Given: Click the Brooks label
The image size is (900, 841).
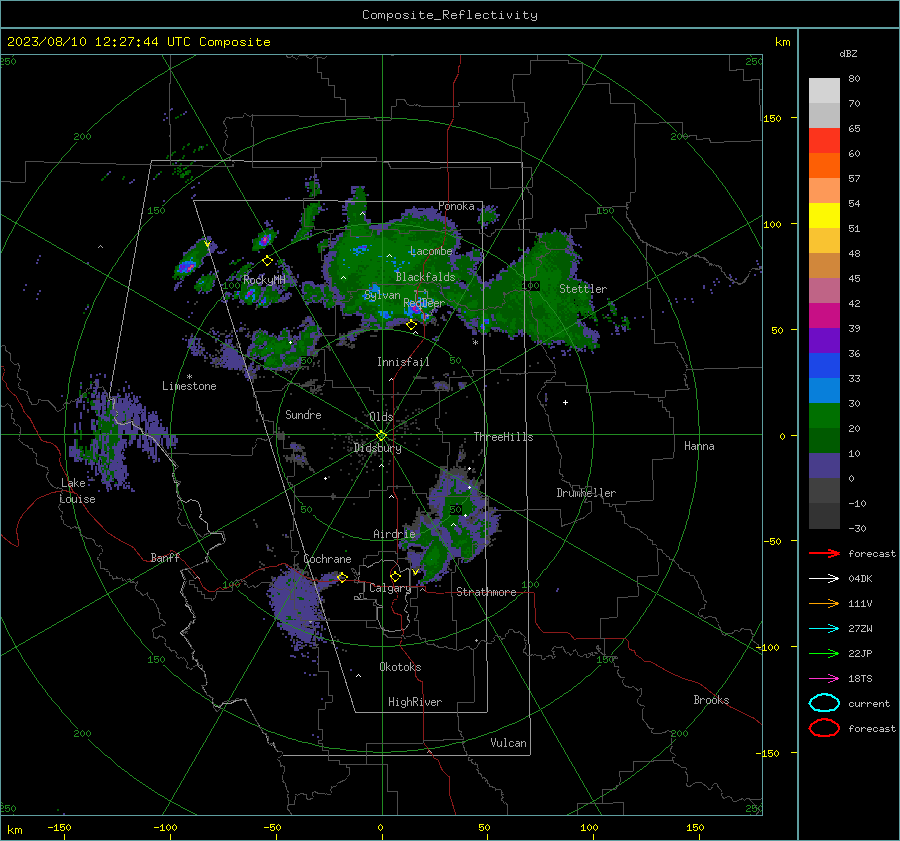Looking at the screenshot, I should tap(711, 700).
